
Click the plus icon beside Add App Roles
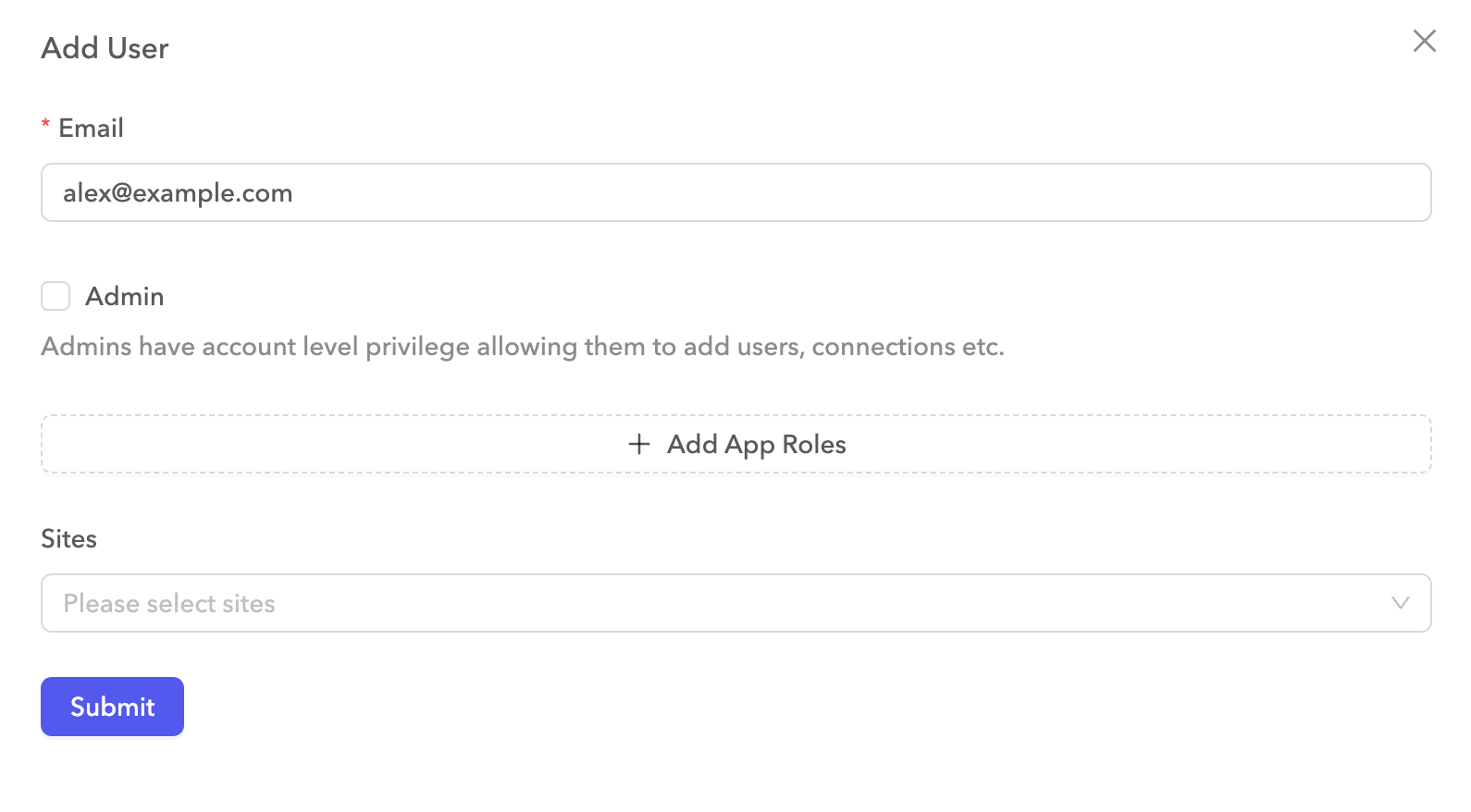pyautogui.click(x=639, y=445)
